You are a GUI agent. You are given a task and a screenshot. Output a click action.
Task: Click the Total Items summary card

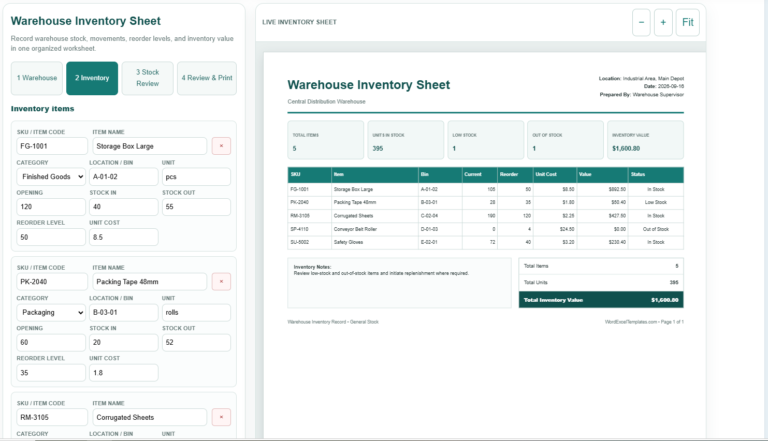pos(326,140)
